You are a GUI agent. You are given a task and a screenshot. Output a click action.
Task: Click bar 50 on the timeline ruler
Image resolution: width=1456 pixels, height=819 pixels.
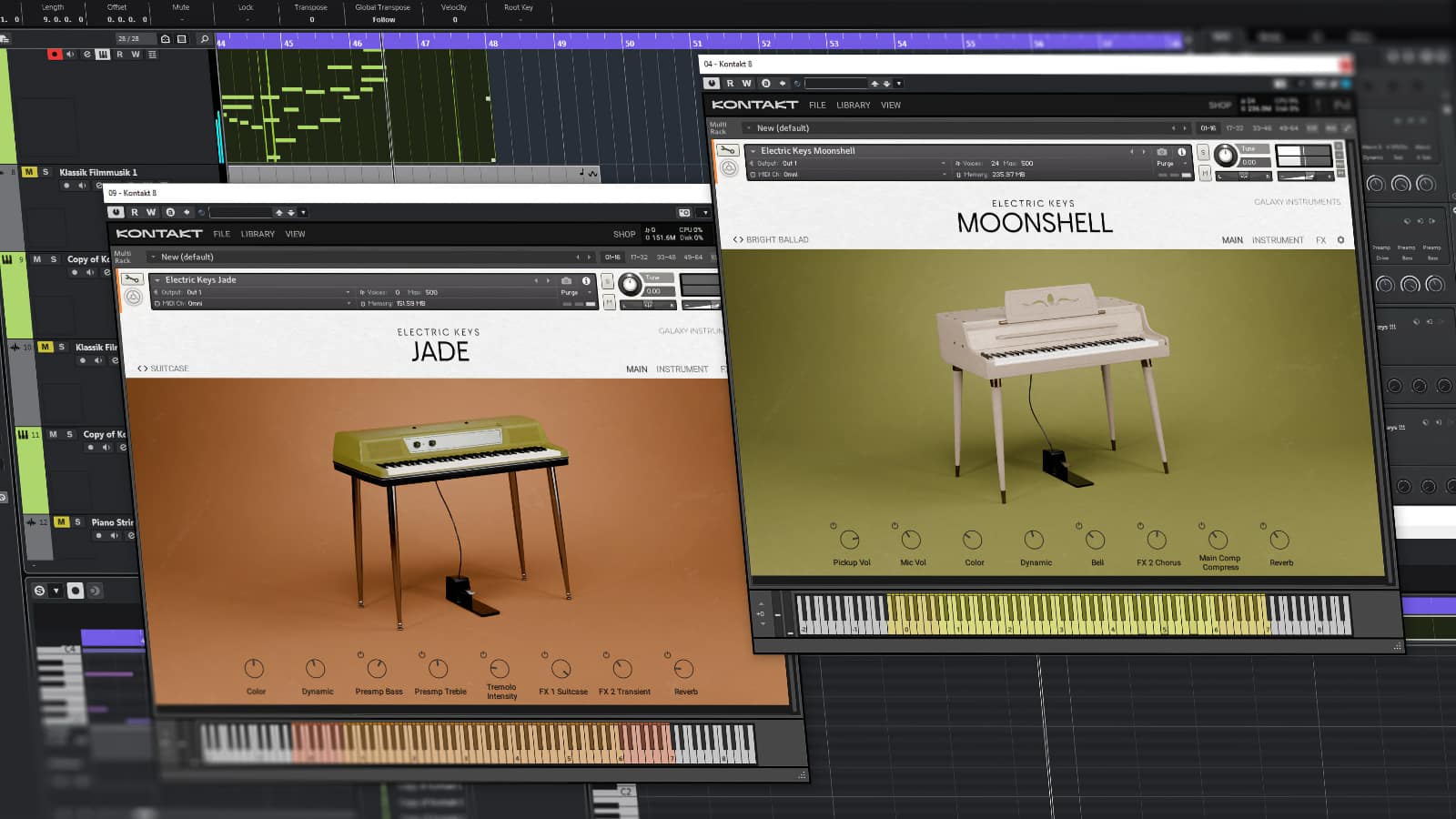(628, 41)
